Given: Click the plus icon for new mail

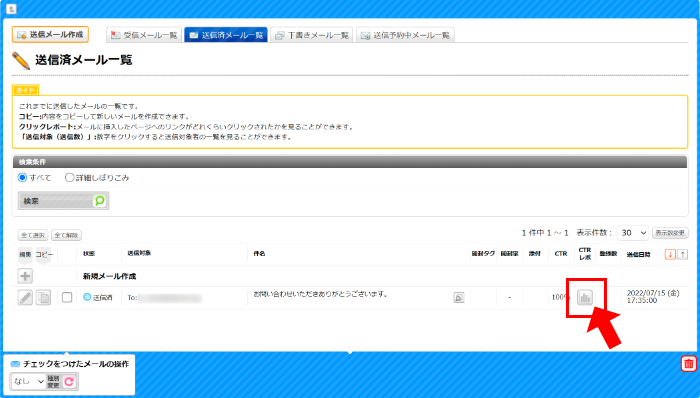Looking at the screenshot, I should 25,276.
